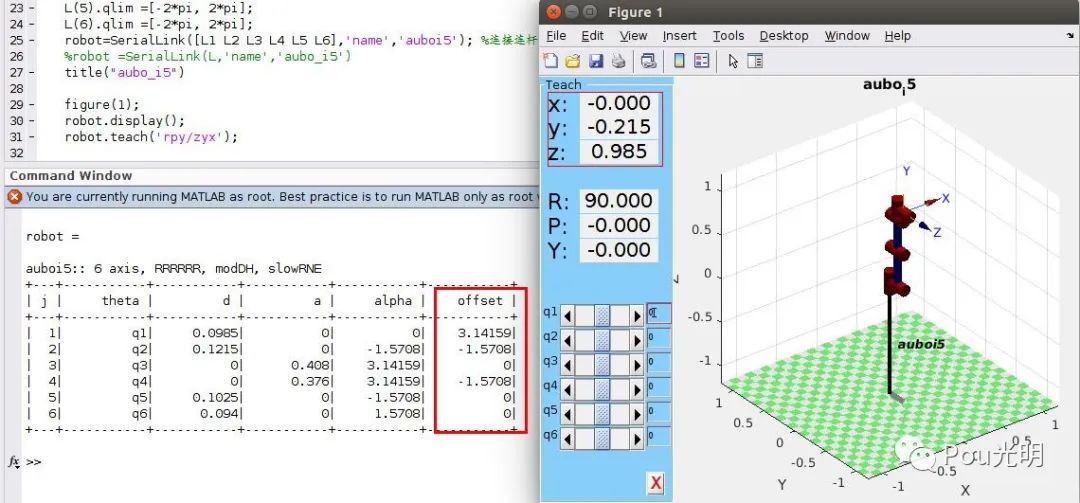Screen dimensions: 1080x503
Task: Click New Figure icon in Figure 1 toolbar
Action: [550, 61]
